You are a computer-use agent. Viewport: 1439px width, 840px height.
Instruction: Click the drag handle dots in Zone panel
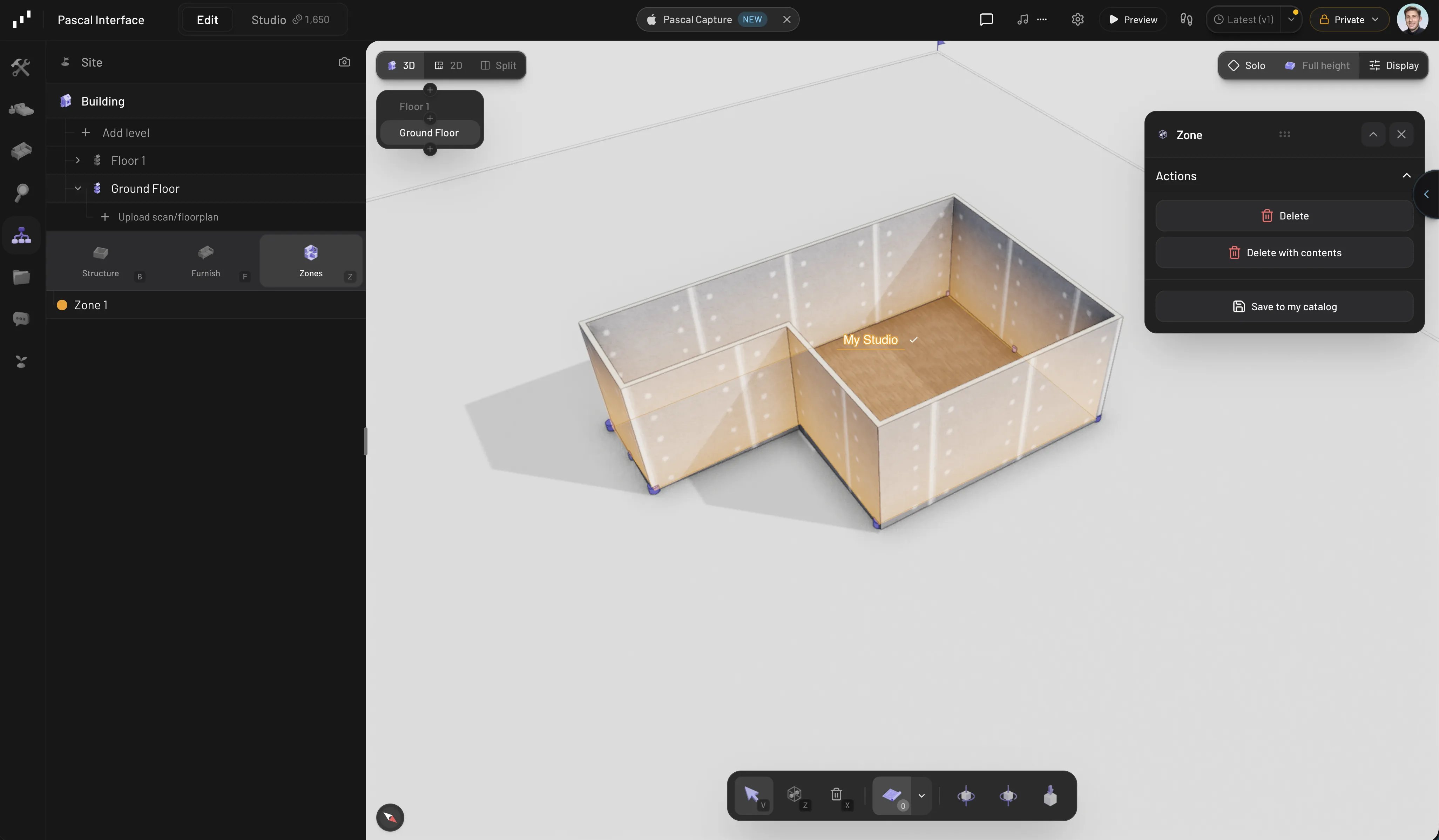click(x=1284, y=135)
